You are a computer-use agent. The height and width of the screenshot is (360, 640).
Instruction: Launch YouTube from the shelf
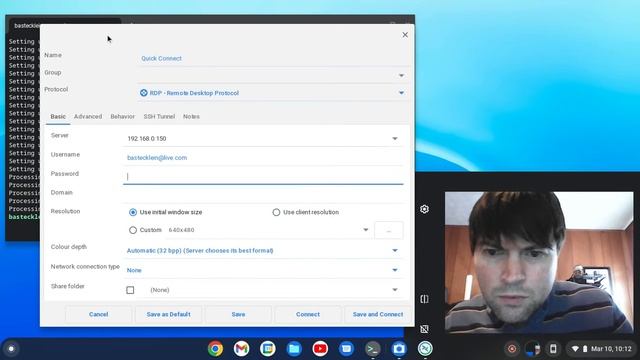coord(320,349)
